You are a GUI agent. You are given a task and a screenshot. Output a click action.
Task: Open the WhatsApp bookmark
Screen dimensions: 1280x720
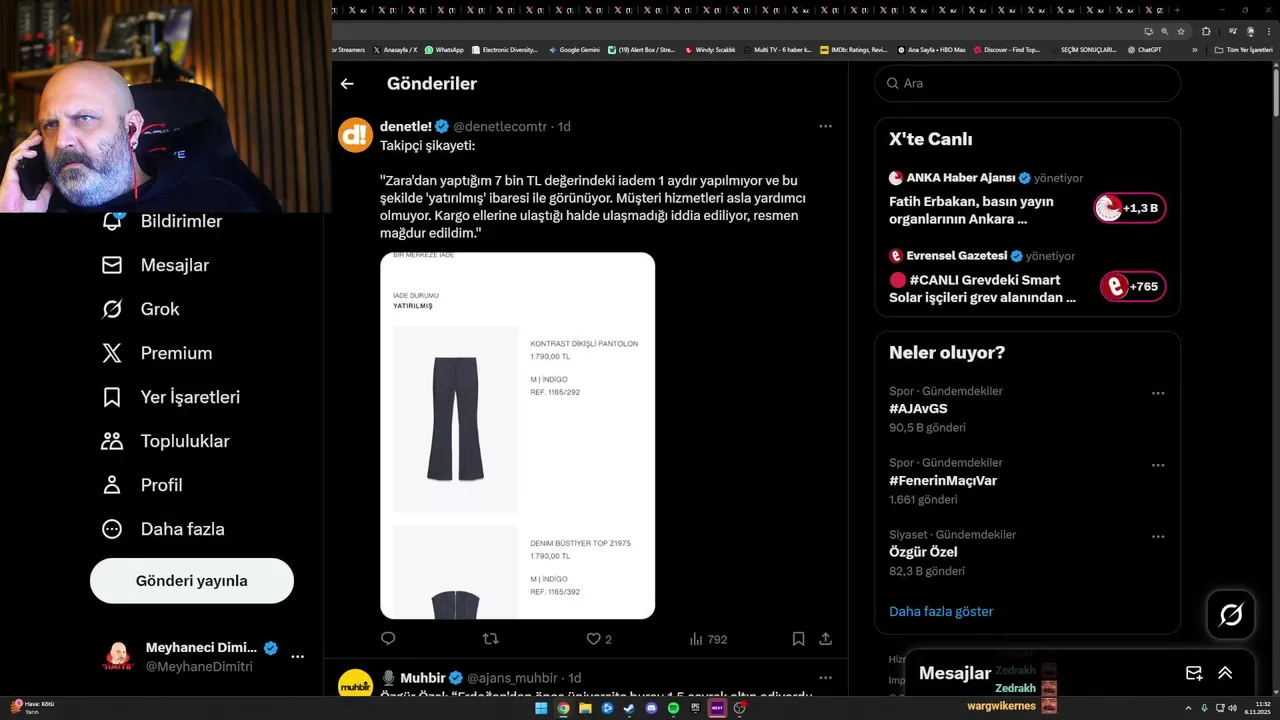444,49
